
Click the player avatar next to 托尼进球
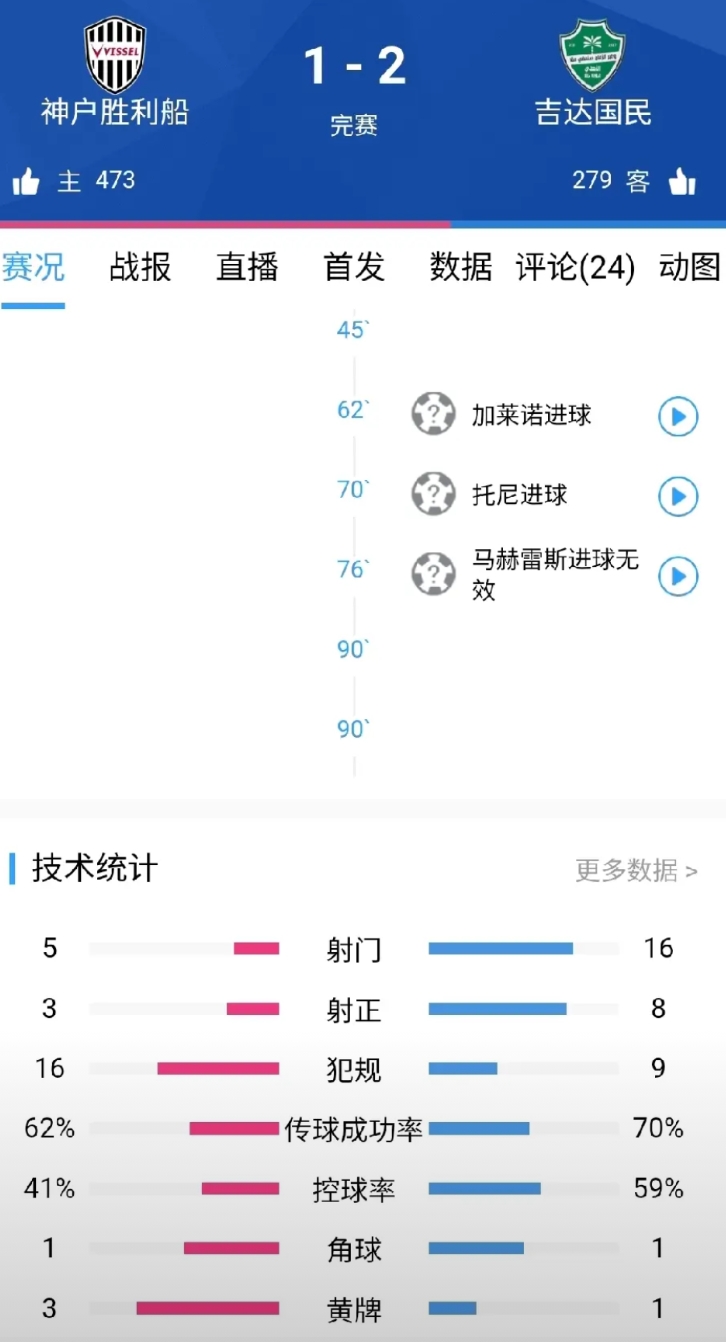tap(433, 495)
